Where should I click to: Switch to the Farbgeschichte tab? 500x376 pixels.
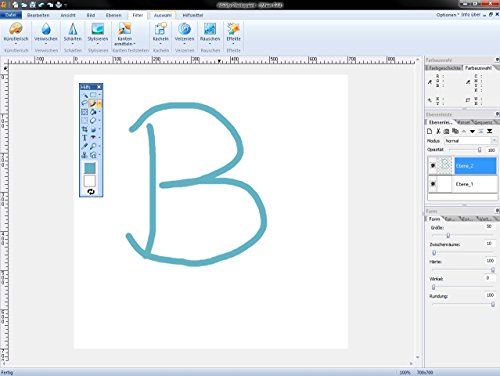[x=444, y=68]
